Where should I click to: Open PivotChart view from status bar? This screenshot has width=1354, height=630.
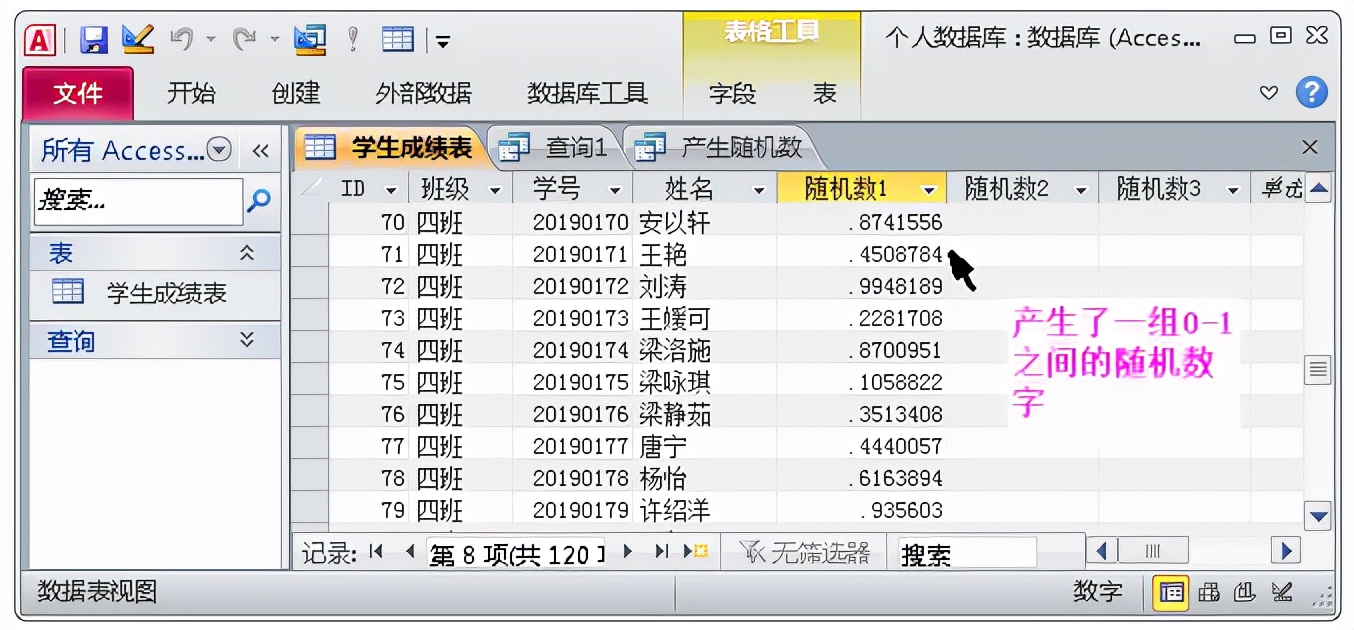1245,592
